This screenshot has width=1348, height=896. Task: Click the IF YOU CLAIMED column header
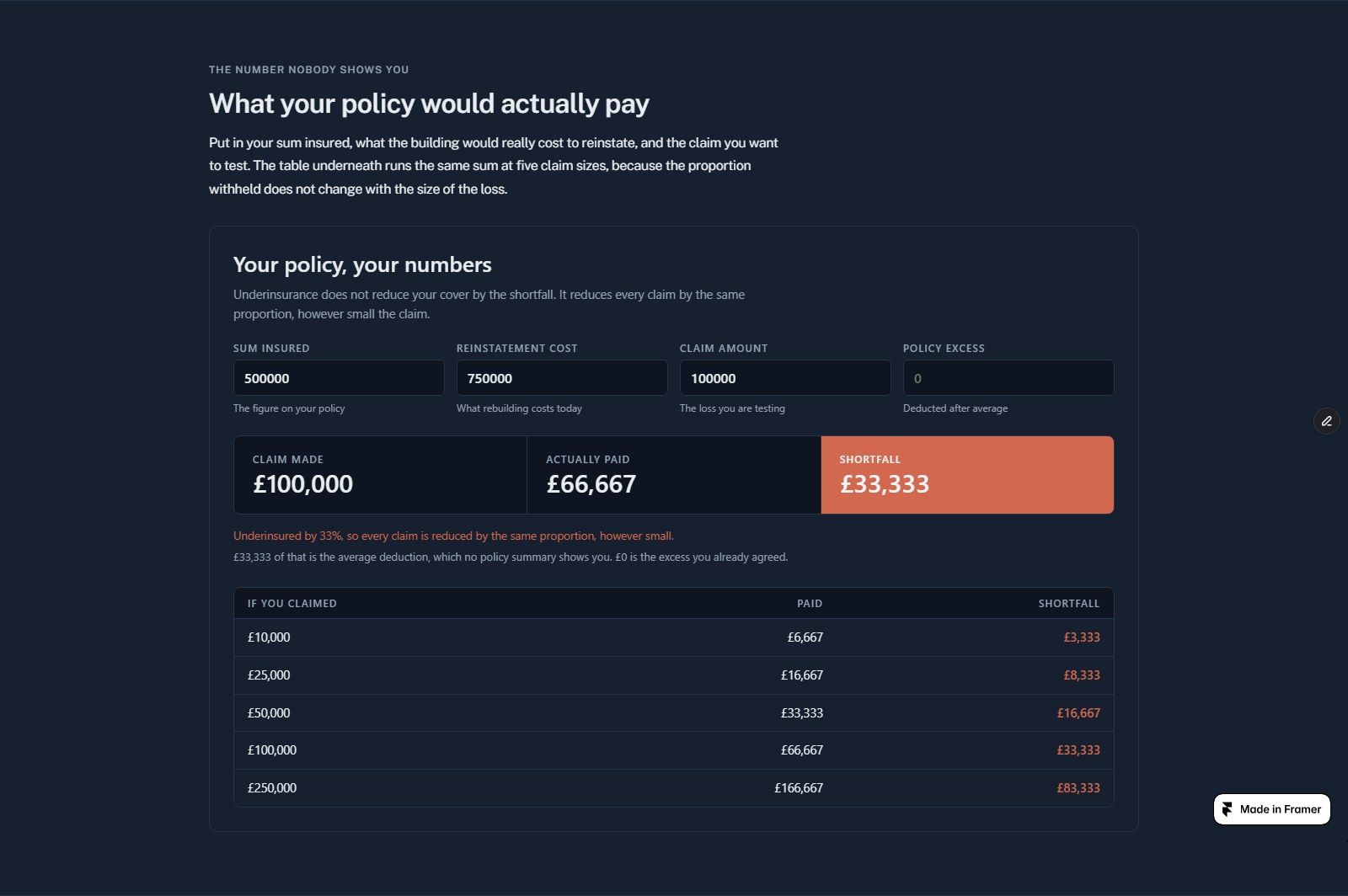292,604
